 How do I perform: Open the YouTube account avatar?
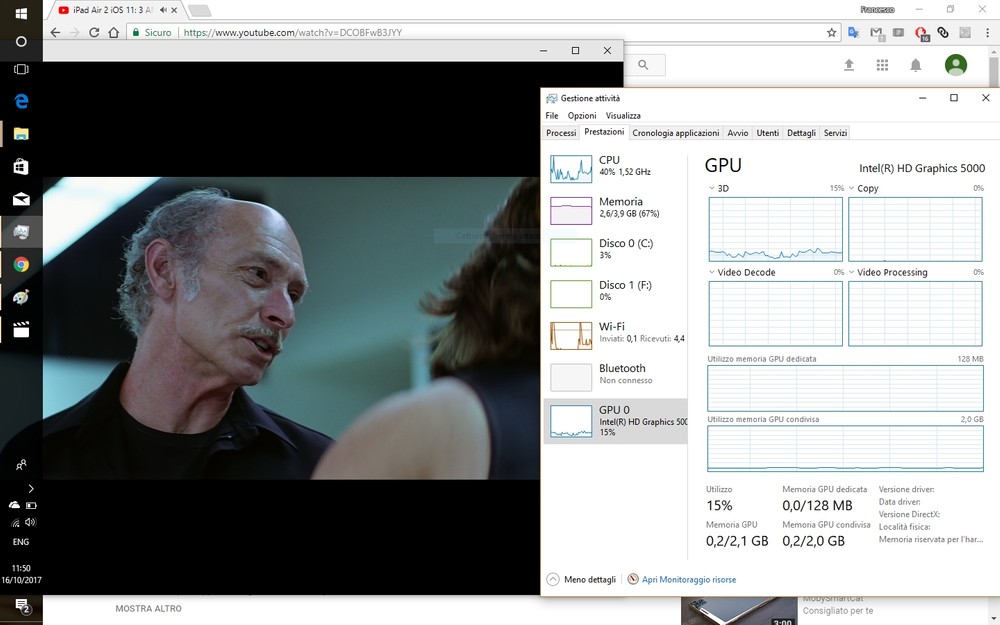[956, 65]
